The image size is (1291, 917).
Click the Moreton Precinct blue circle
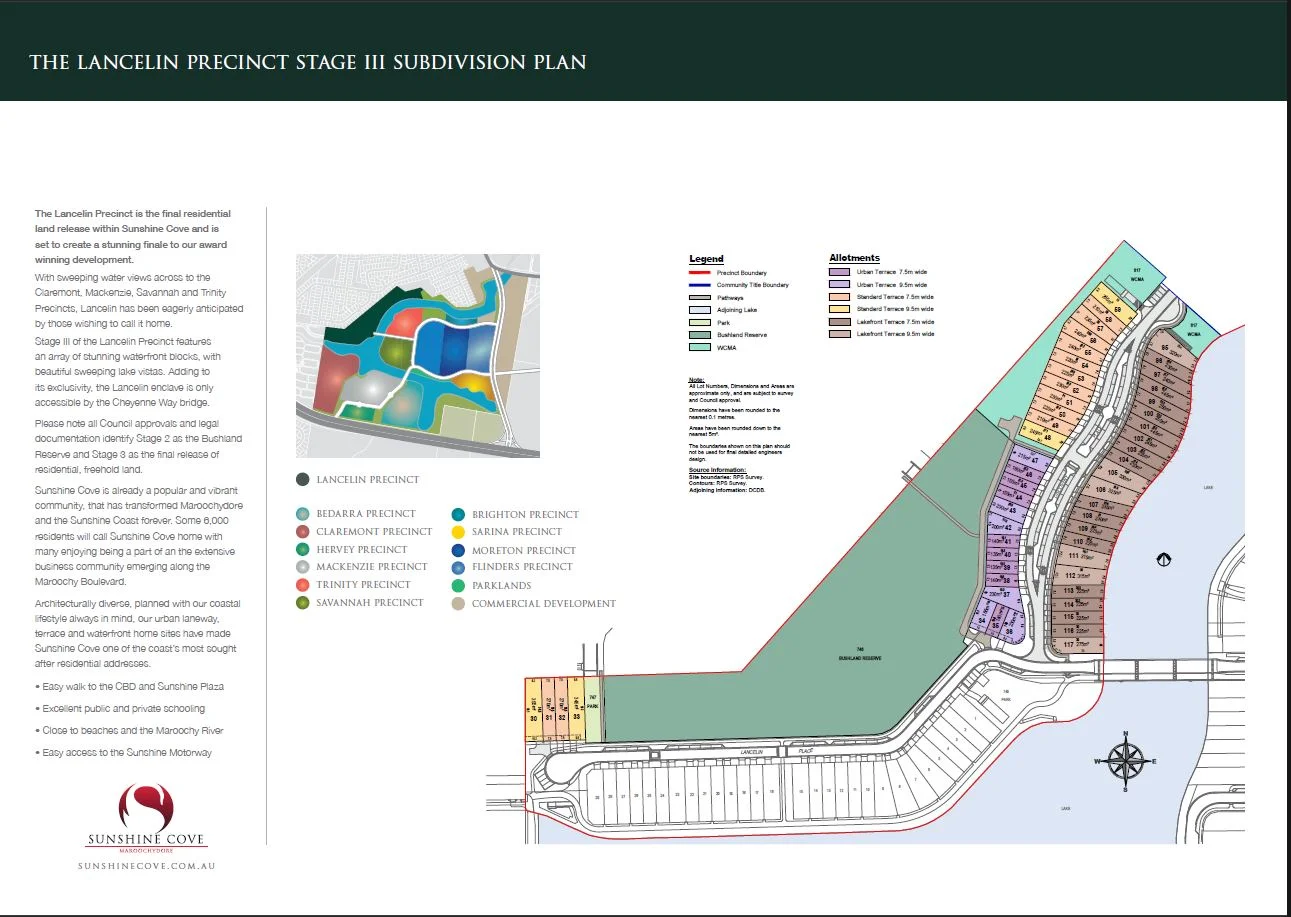tap(457, 550)
